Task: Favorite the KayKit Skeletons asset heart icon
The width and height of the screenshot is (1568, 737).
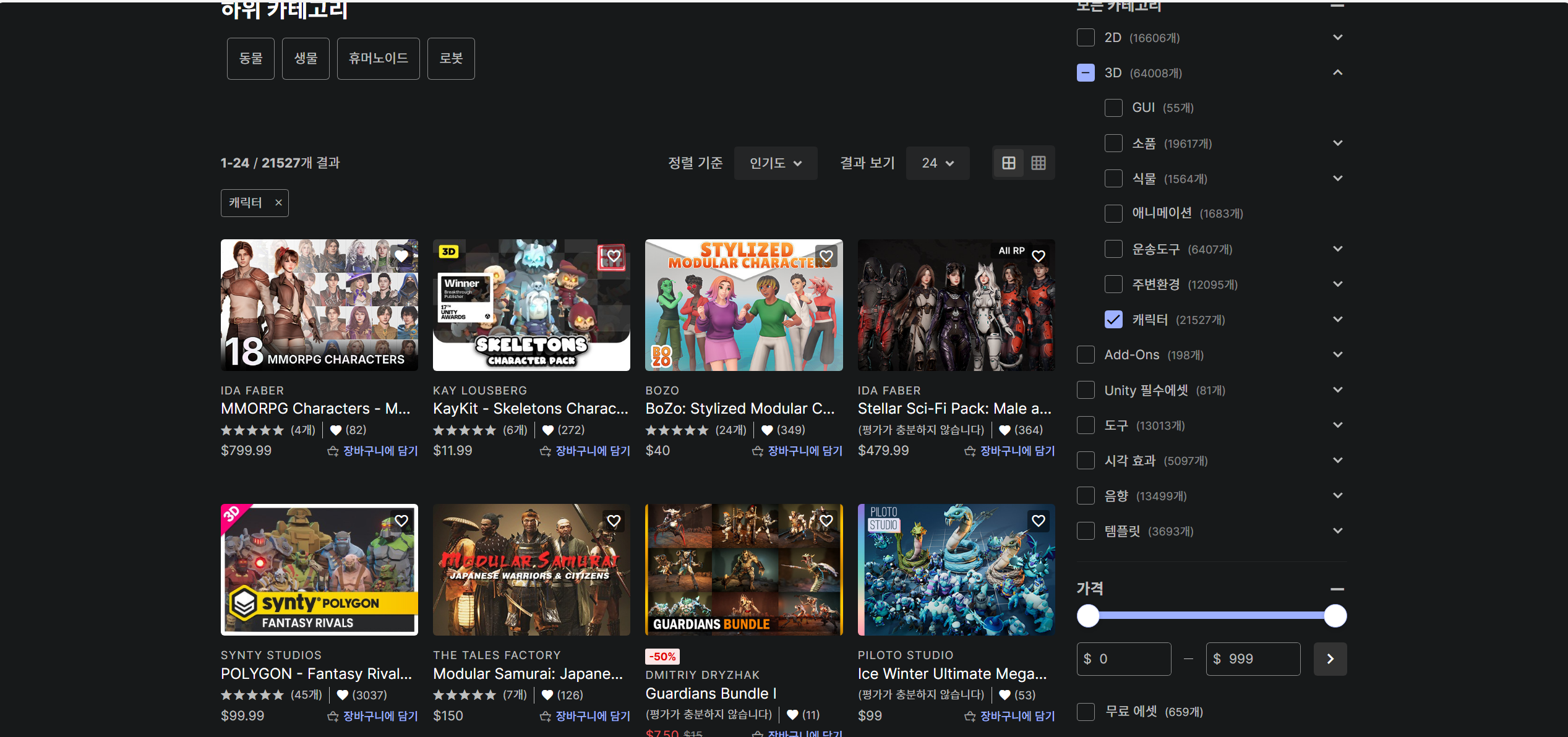Action: coord(613,256)
